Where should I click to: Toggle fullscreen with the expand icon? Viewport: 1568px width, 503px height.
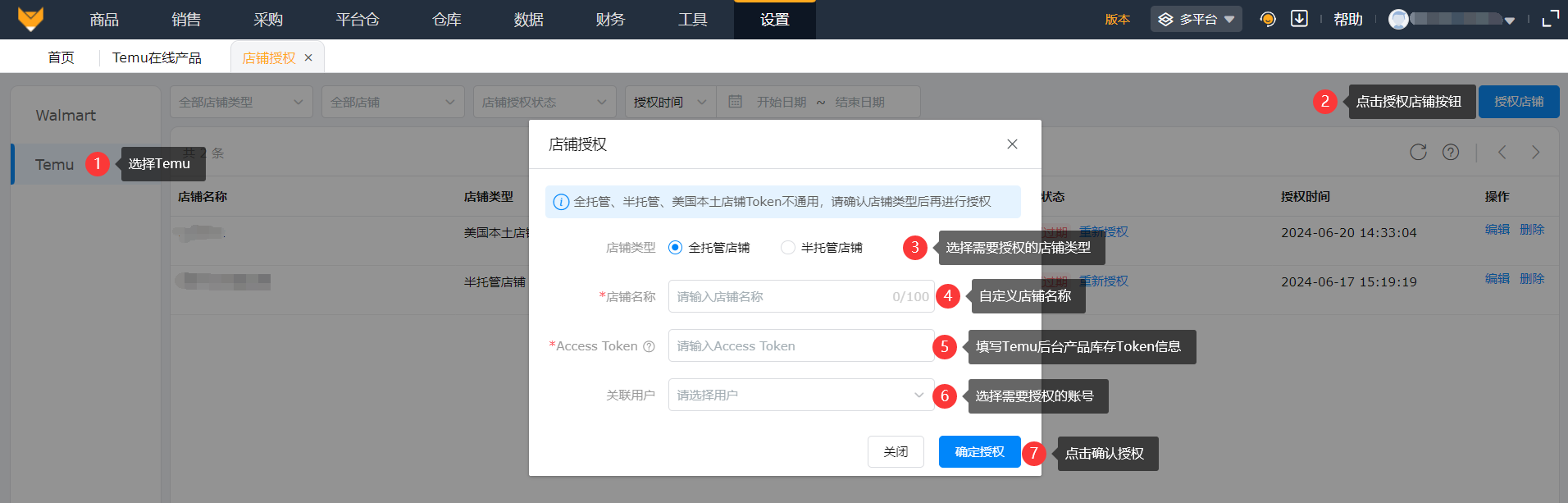[1550, 19]
